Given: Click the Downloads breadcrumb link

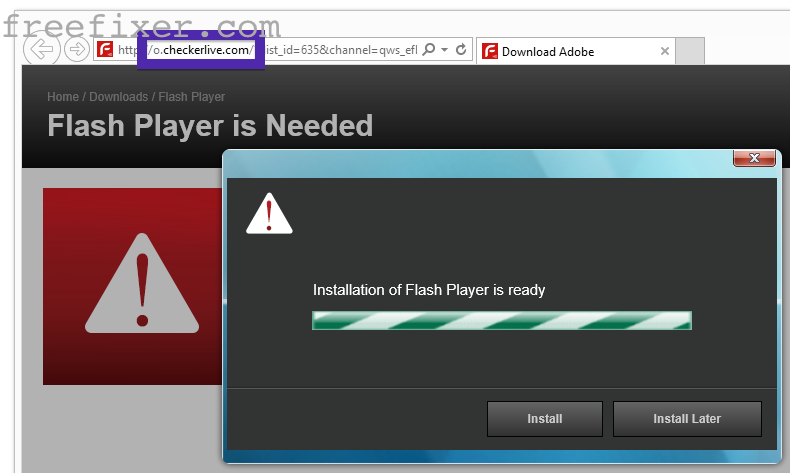Looking at the screenshot, I should 118,97.
